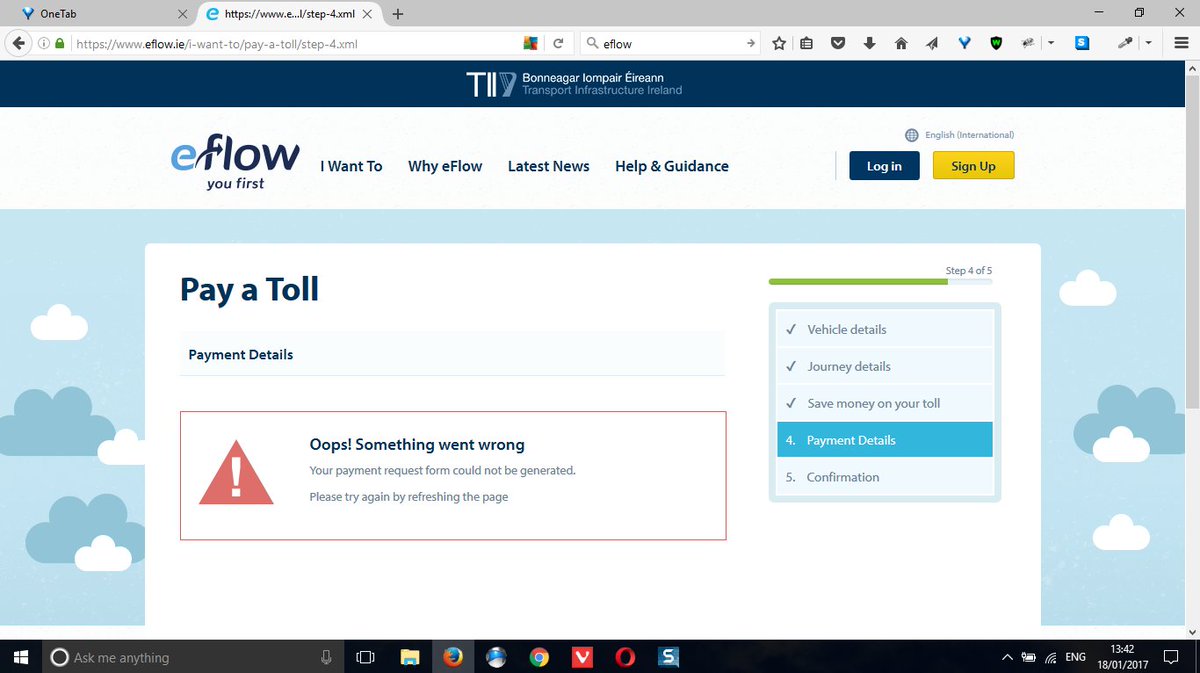
Task: Click the paper plane send icon
Action: point(932,44)
